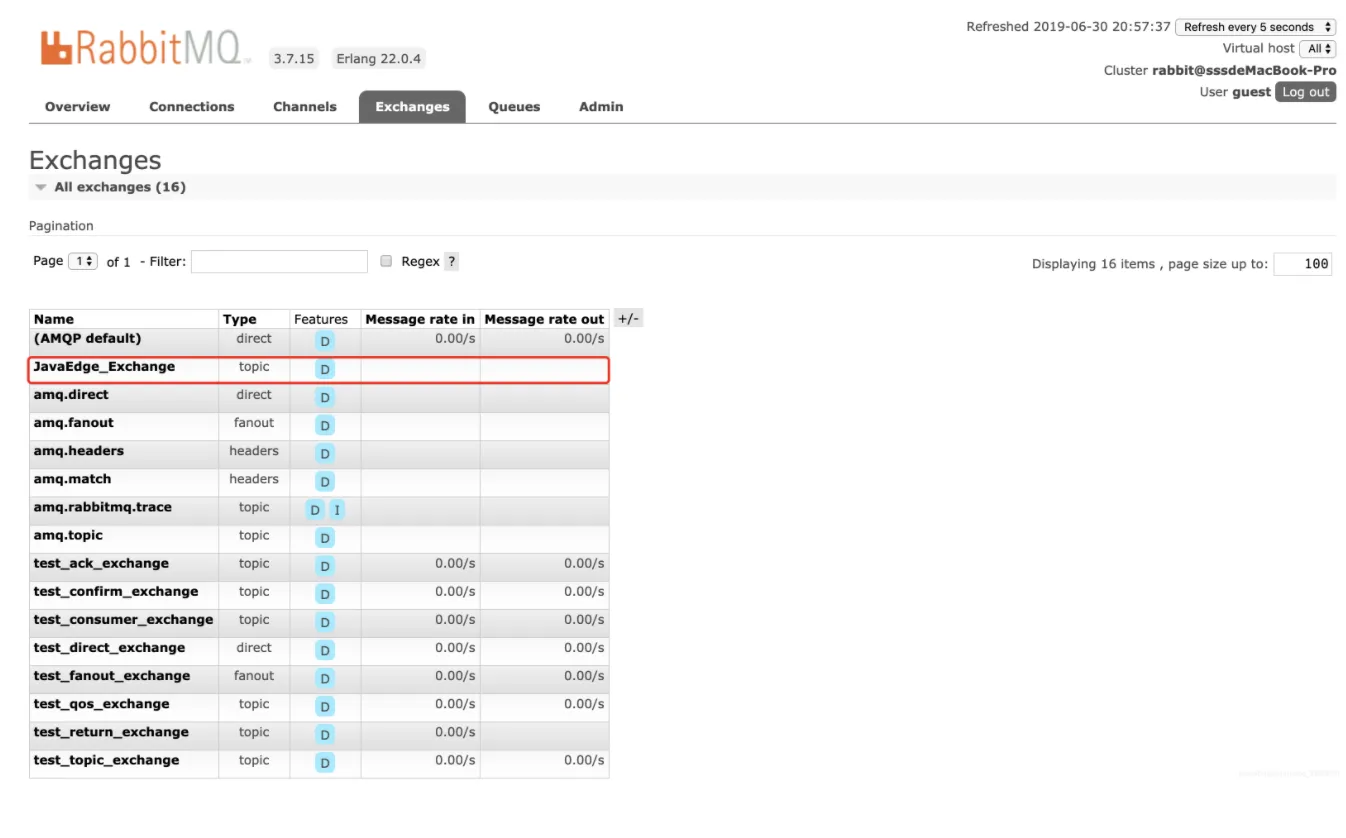
Task: Click the D badge for test_qos_exchange
Action: click(324, 706)
